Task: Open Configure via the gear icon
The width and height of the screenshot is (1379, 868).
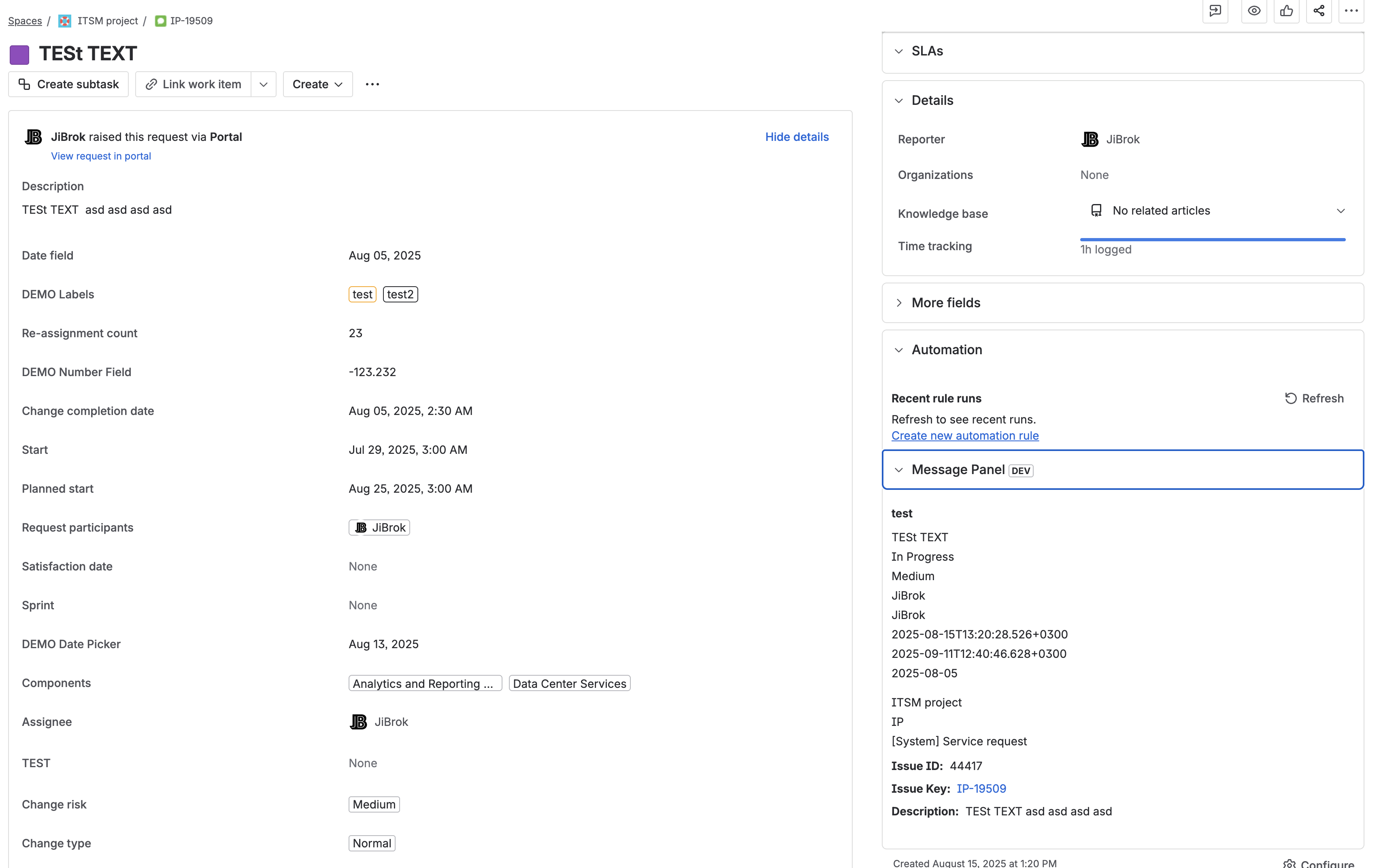Action: [1290, 864]
